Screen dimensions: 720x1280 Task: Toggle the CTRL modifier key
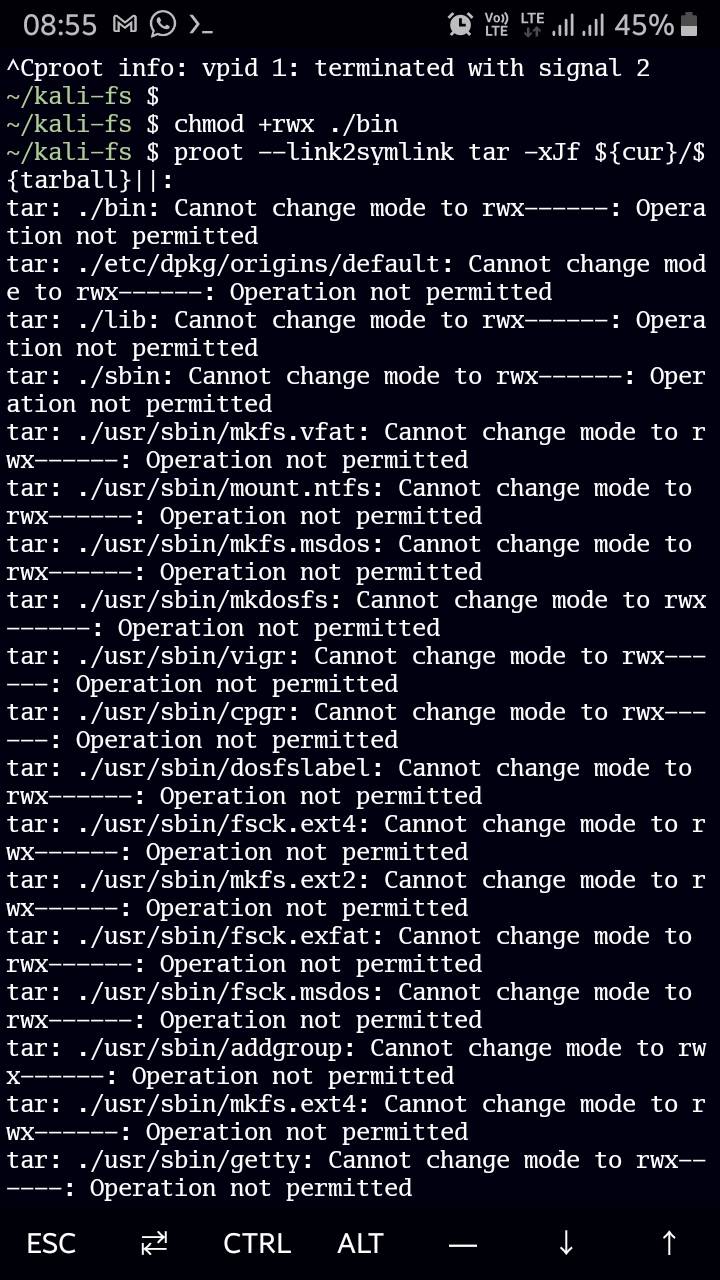point(256,1243)
